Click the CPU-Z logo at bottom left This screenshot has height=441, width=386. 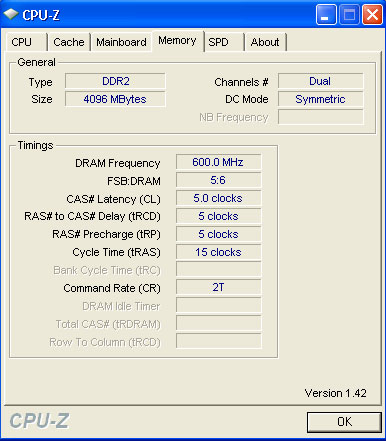click(x=39, y=421)
